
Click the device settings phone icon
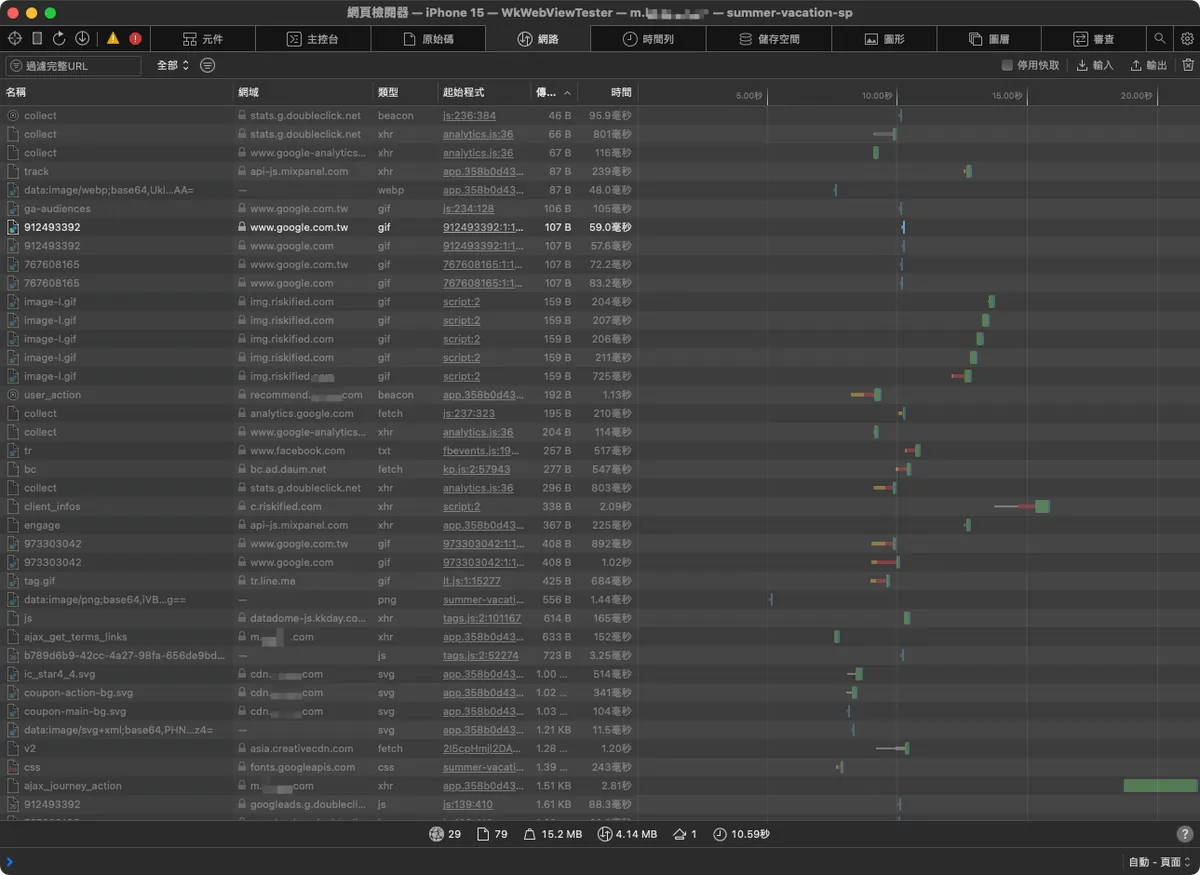tap(37, 39)
